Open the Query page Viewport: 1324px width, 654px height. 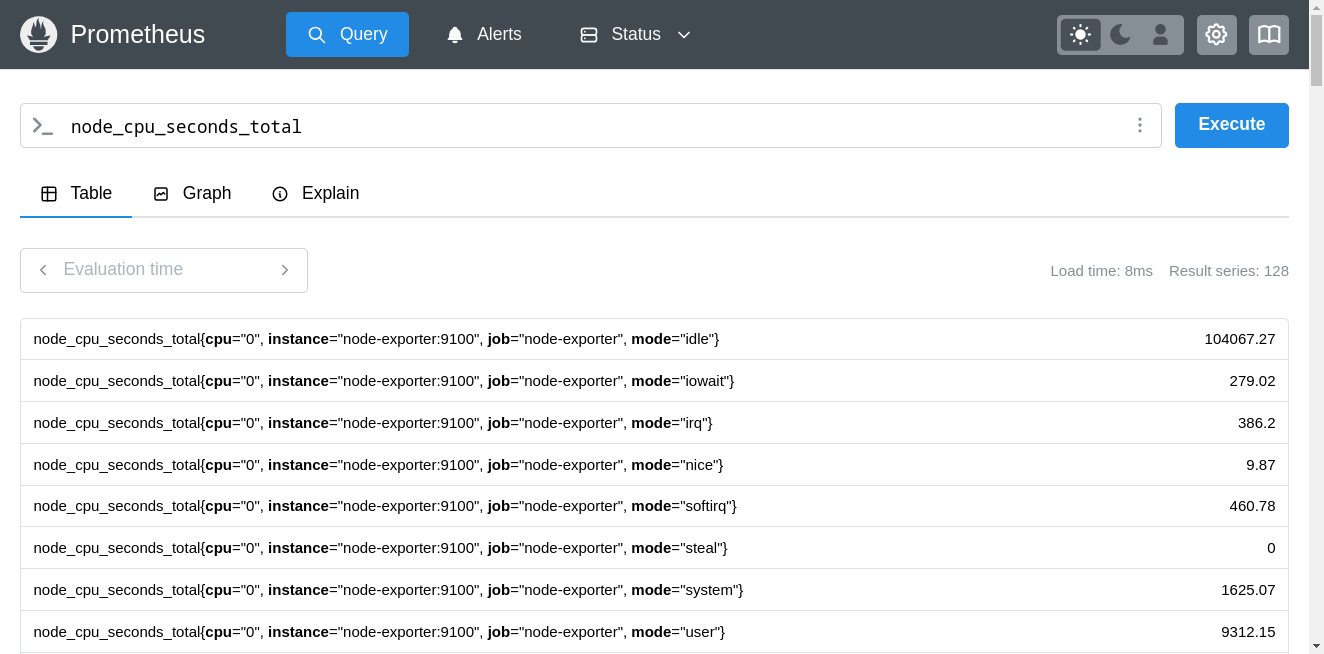coord(347,34)
